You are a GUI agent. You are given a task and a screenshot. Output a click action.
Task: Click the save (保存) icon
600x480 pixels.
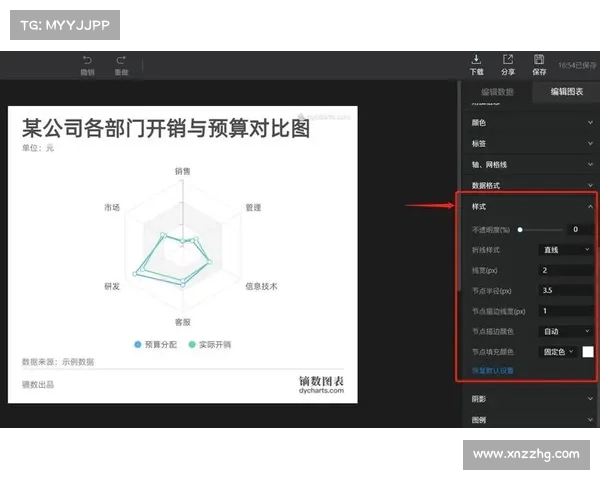point(539,59)
